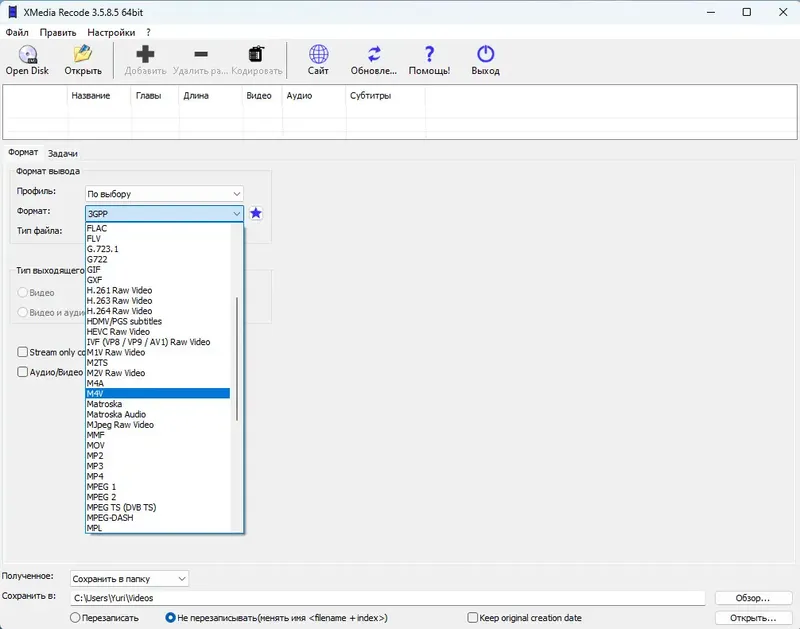Select MP3 in the format list
Screen dimensions: 800x629
158,466
